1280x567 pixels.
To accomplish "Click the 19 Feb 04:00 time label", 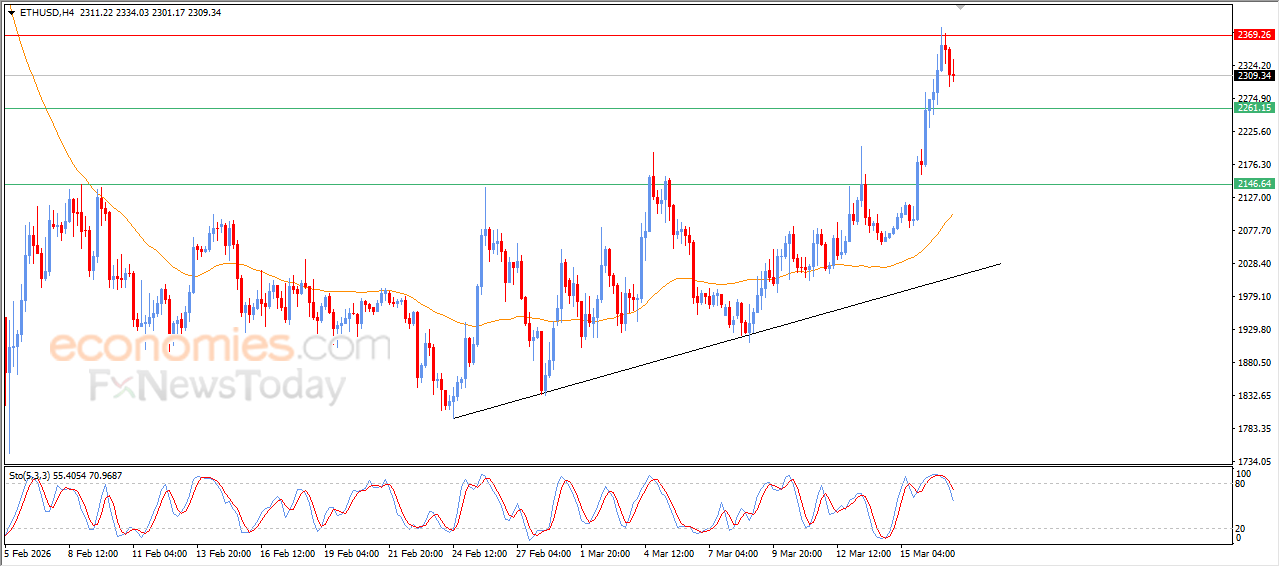I will click(x=353, y=552).
